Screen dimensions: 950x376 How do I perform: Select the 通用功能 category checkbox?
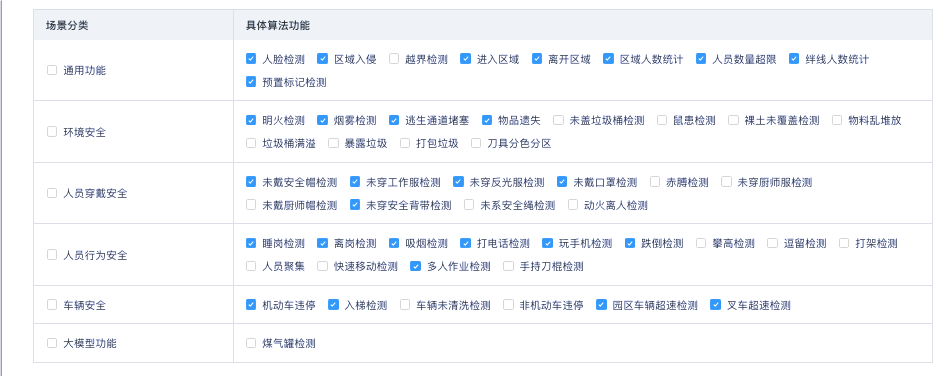pos(52,70)
